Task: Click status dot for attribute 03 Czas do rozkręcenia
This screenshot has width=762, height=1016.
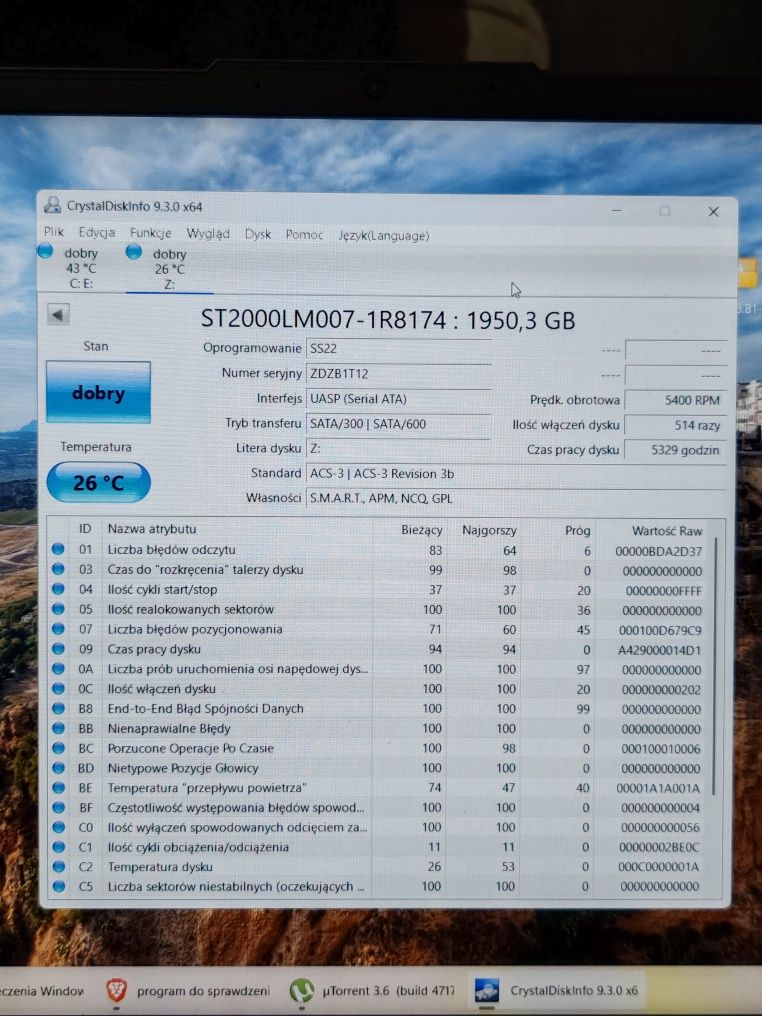Action: [58, 570]
